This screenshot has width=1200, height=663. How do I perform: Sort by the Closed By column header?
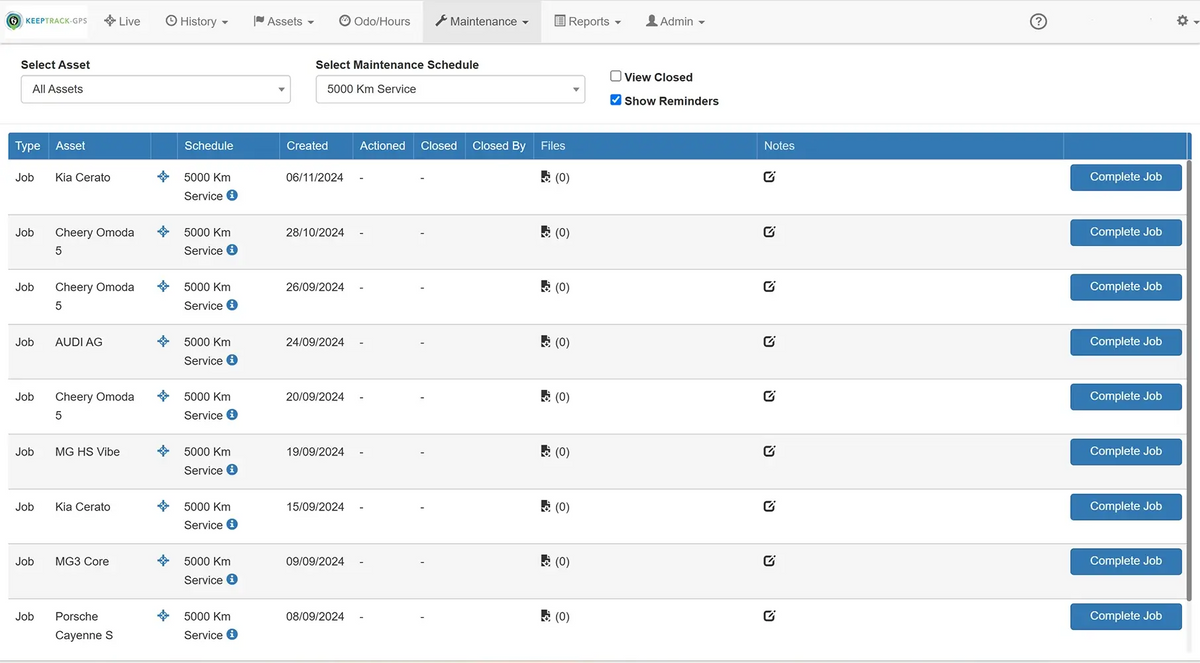pyautogui.click(x=499, y=146)
